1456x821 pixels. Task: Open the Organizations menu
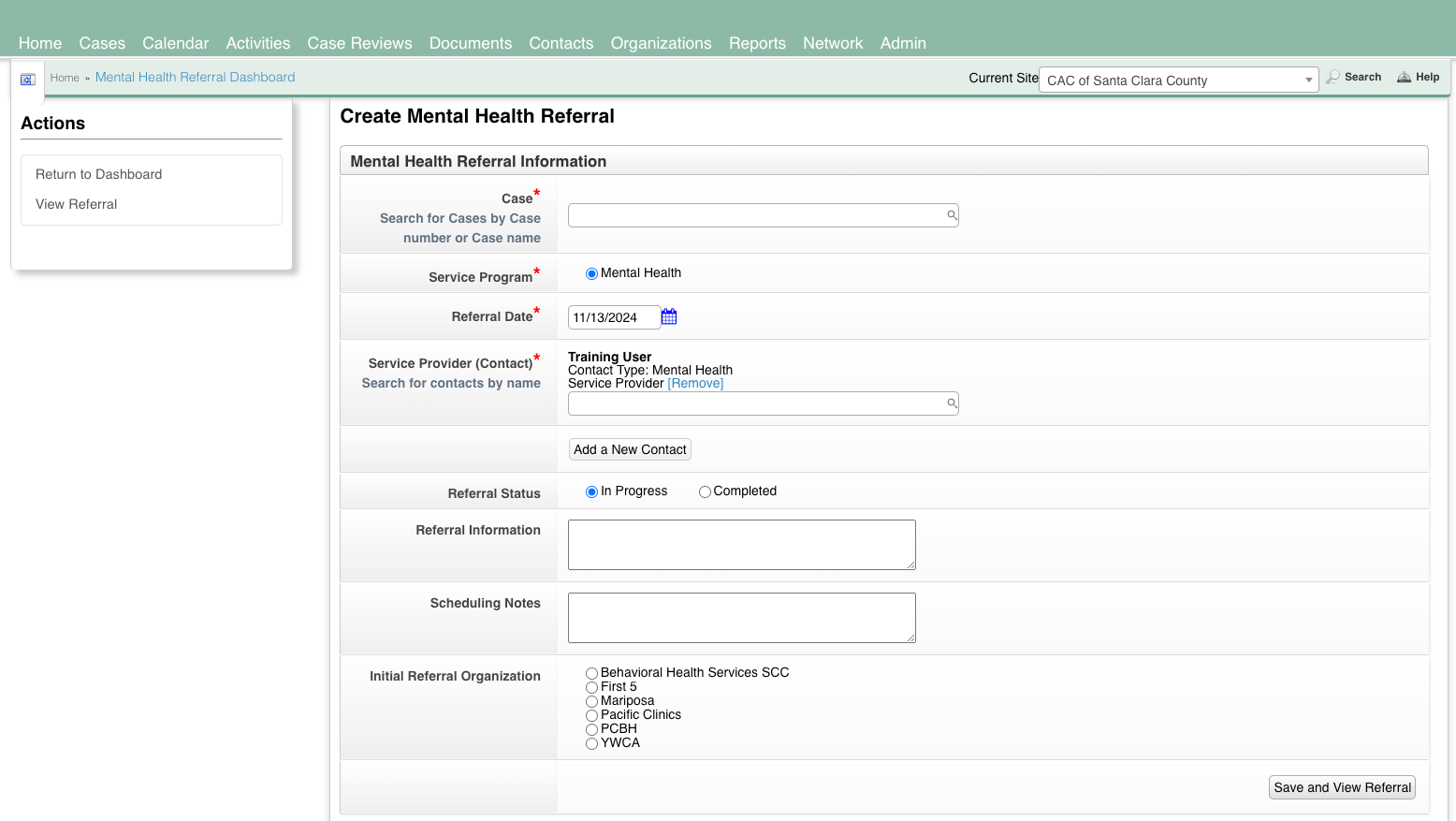pyautogui.click(x=662, y=43)
